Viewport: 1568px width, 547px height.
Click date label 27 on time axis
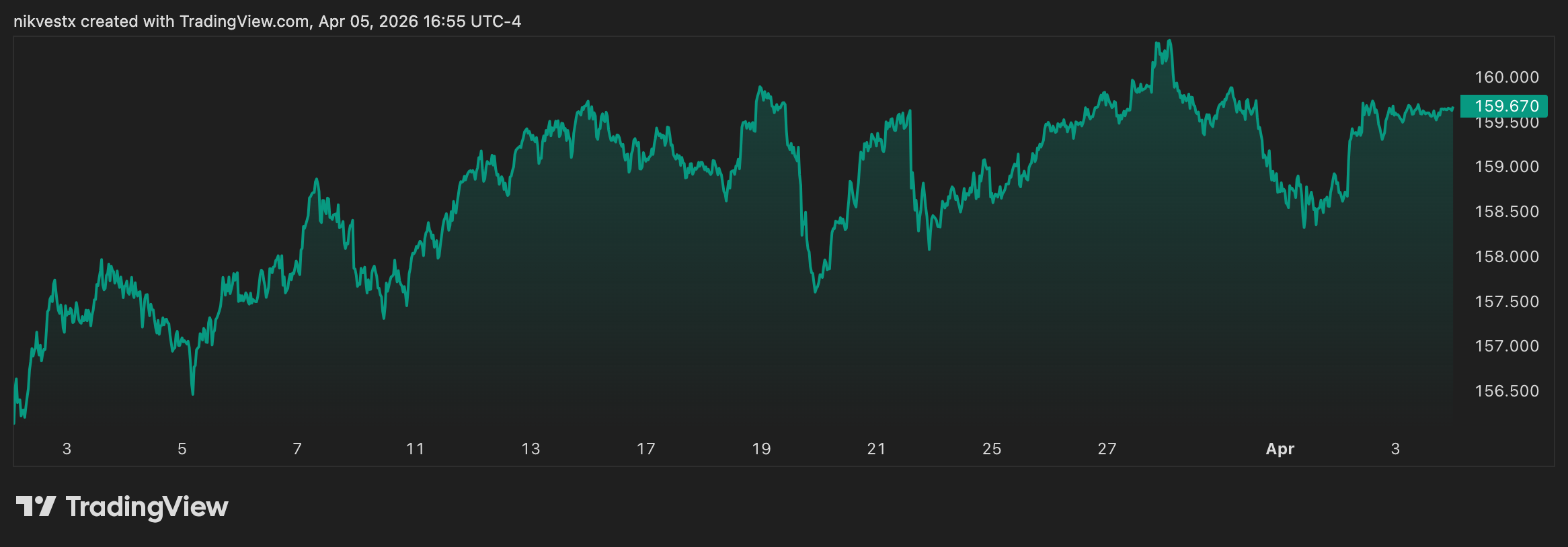click(1107, 449)
